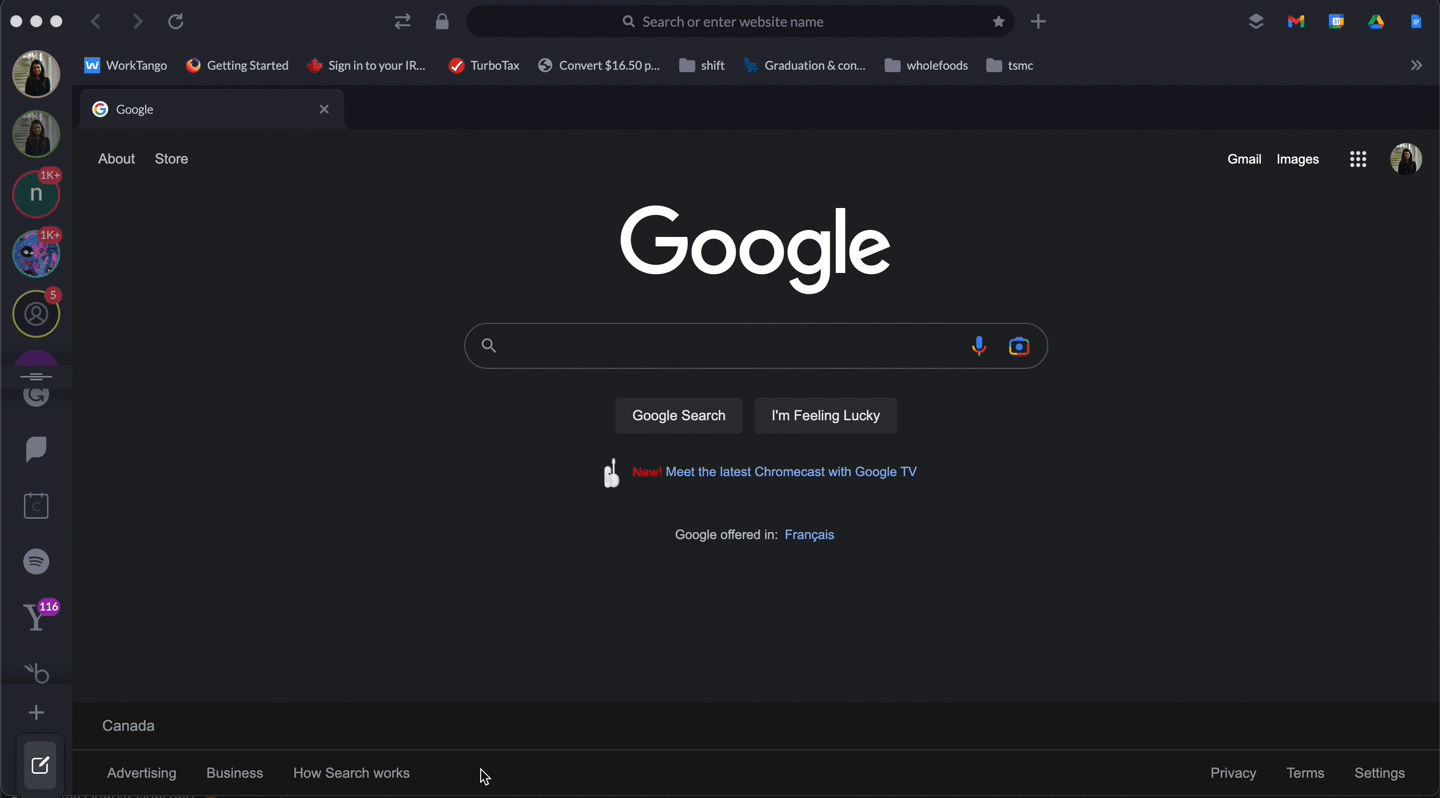This screenshot has height=798, width=1440.
Task: Open How Search works link
Action: [351, 773]
